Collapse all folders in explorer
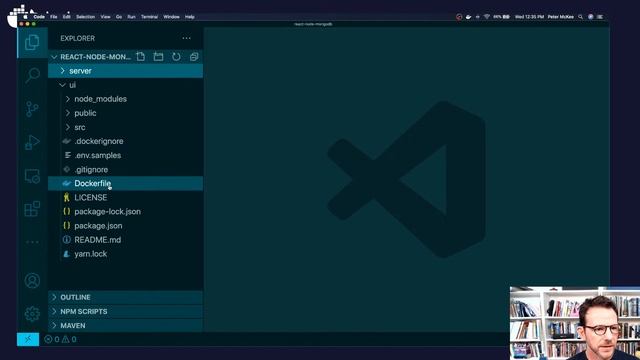 click(194, 57)
